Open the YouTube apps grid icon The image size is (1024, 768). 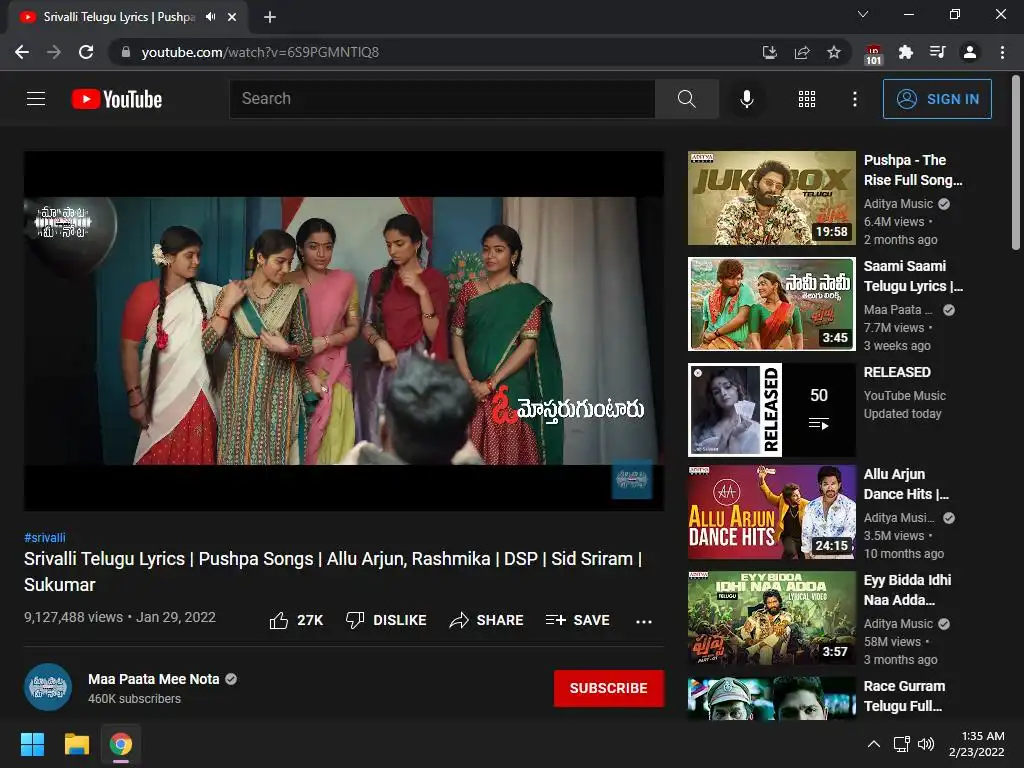point(807,99)
